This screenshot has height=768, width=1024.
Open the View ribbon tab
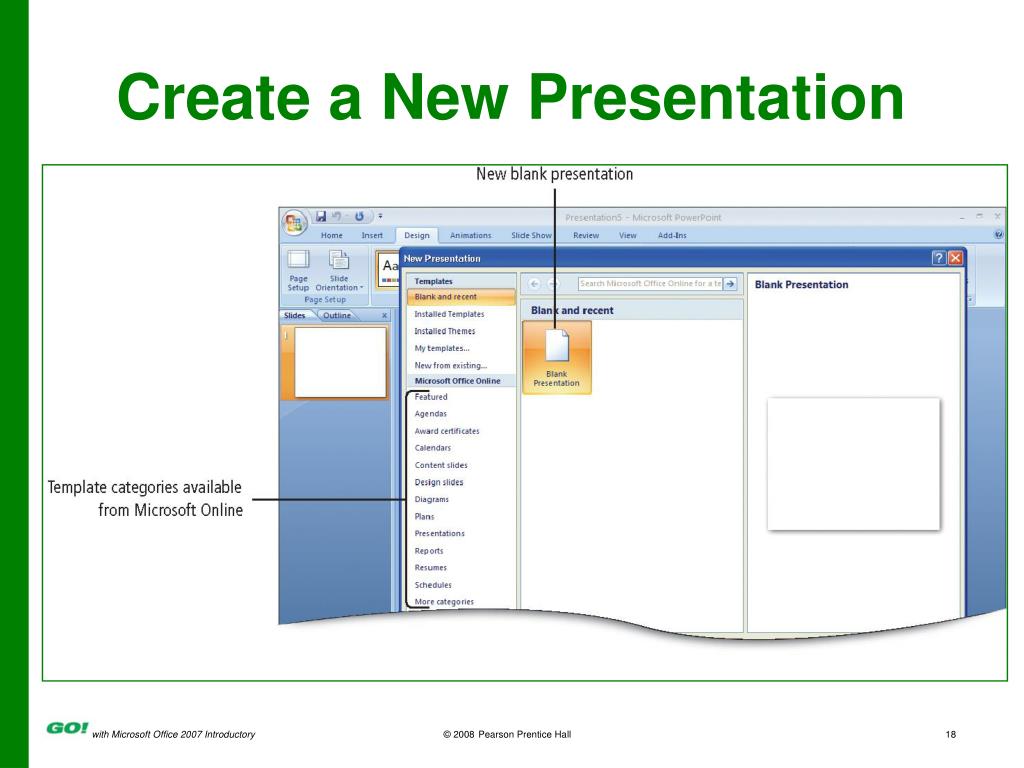(x=628, y=235)
